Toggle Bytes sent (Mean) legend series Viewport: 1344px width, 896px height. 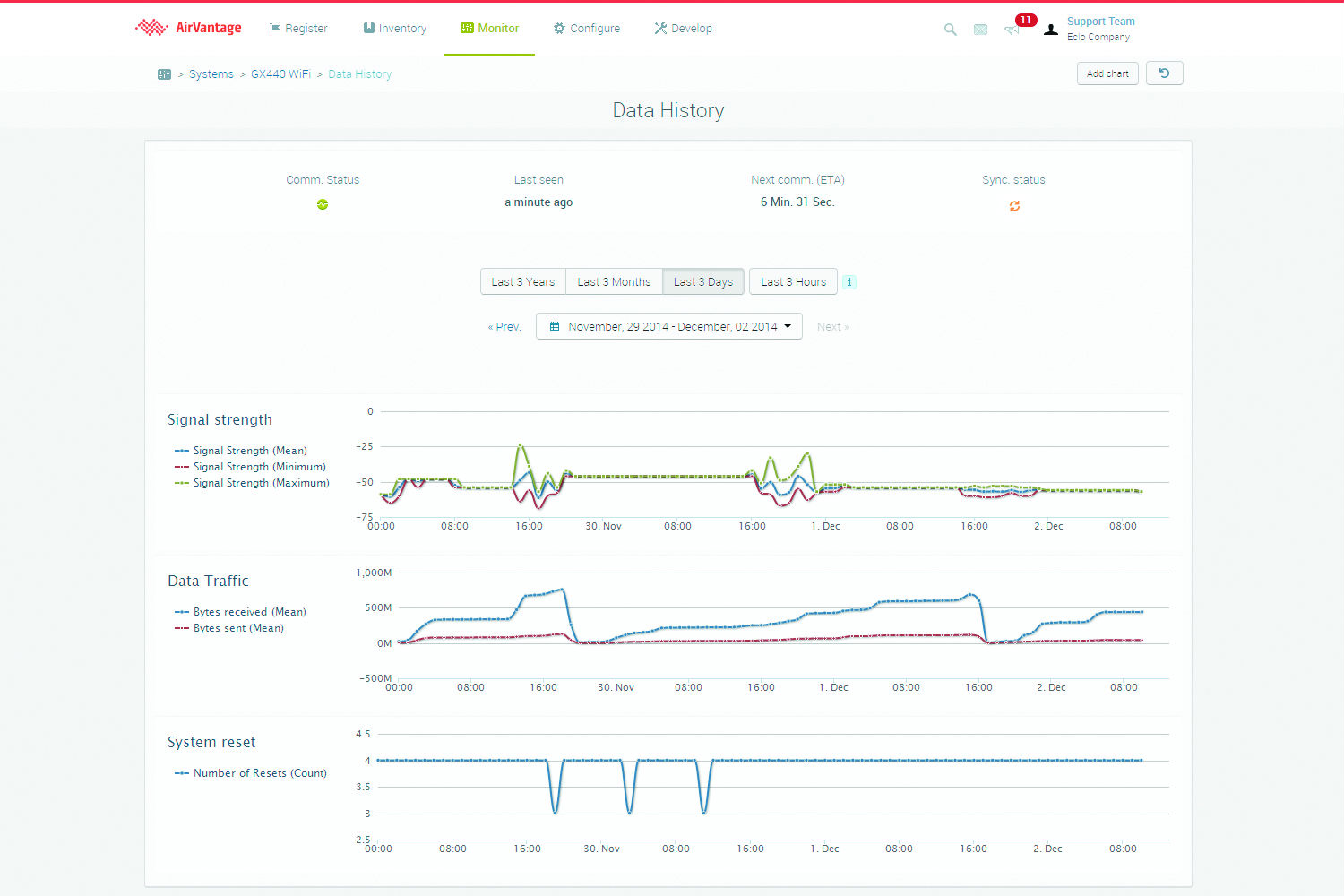tap(237, 628)
